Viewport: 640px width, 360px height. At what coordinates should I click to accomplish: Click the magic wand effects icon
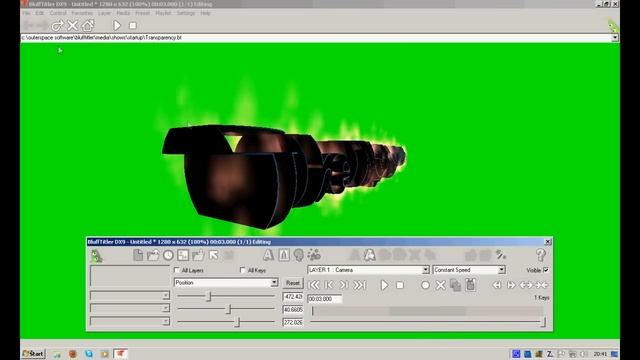(501, 255)
